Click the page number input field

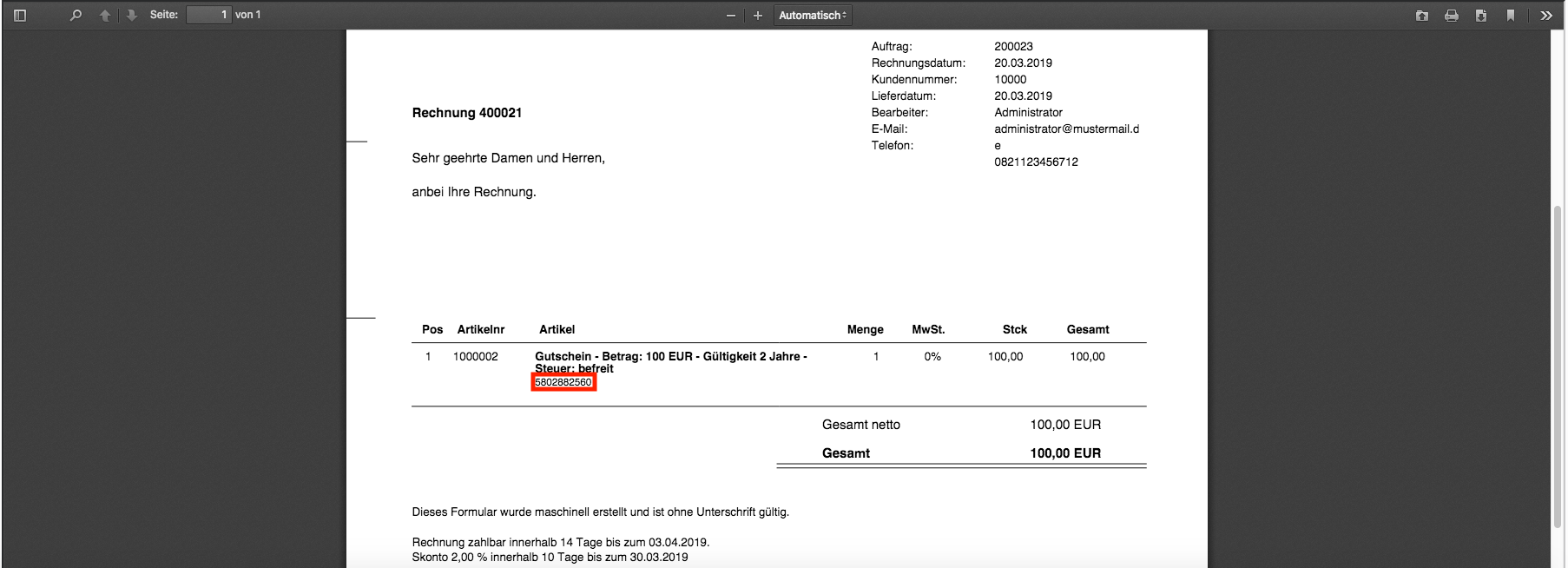[208, 15]
